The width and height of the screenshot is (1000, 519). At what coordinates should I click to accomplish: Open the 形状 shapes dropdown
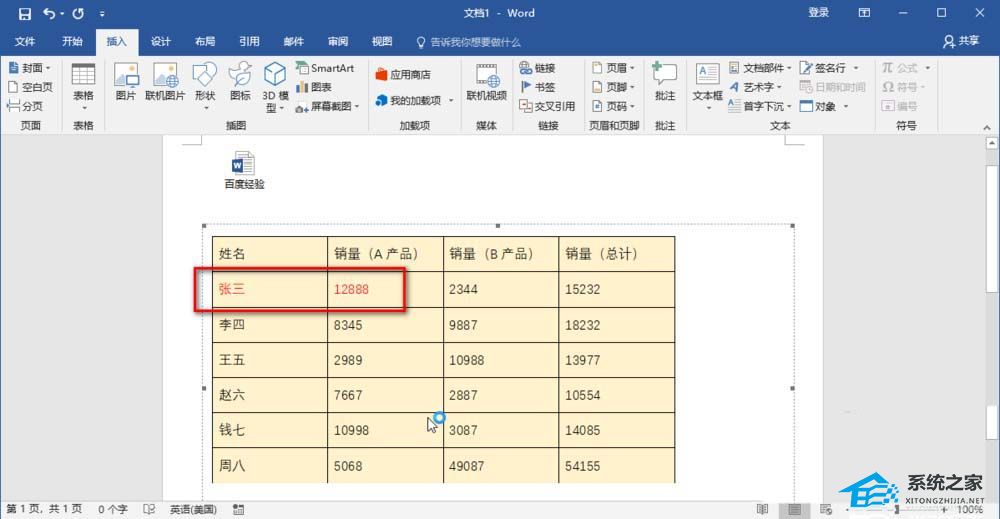pyautogui.click(x=205, y=87)
